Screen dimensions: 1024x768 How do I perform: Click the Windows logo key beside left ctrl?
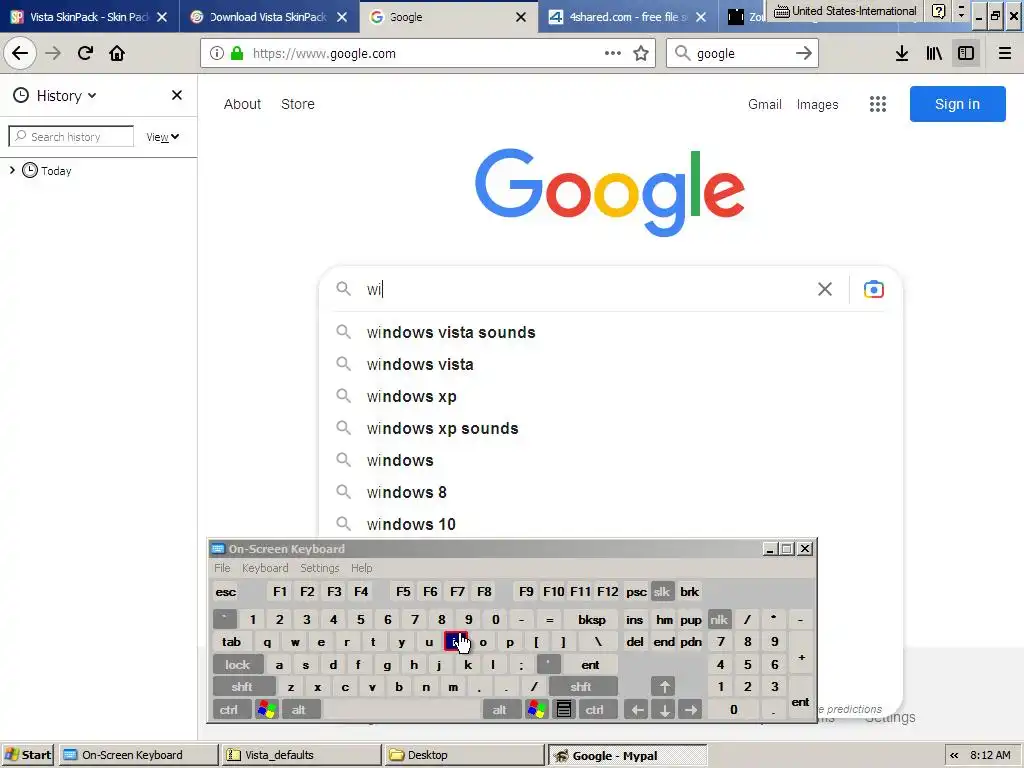point(266,709)
